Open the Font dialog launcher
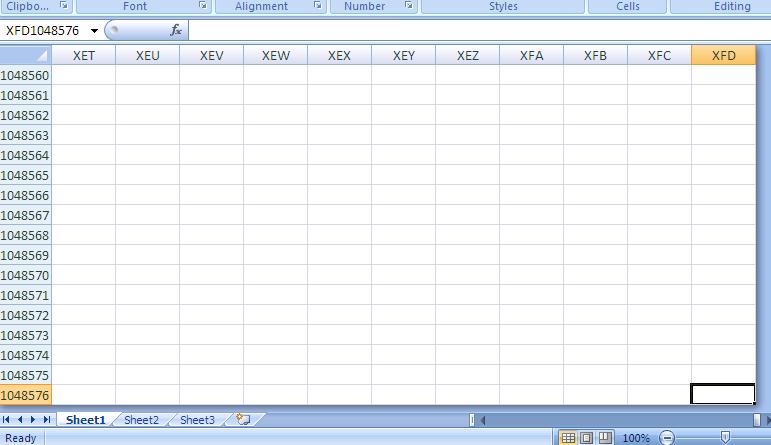 [x=203, y=5]
